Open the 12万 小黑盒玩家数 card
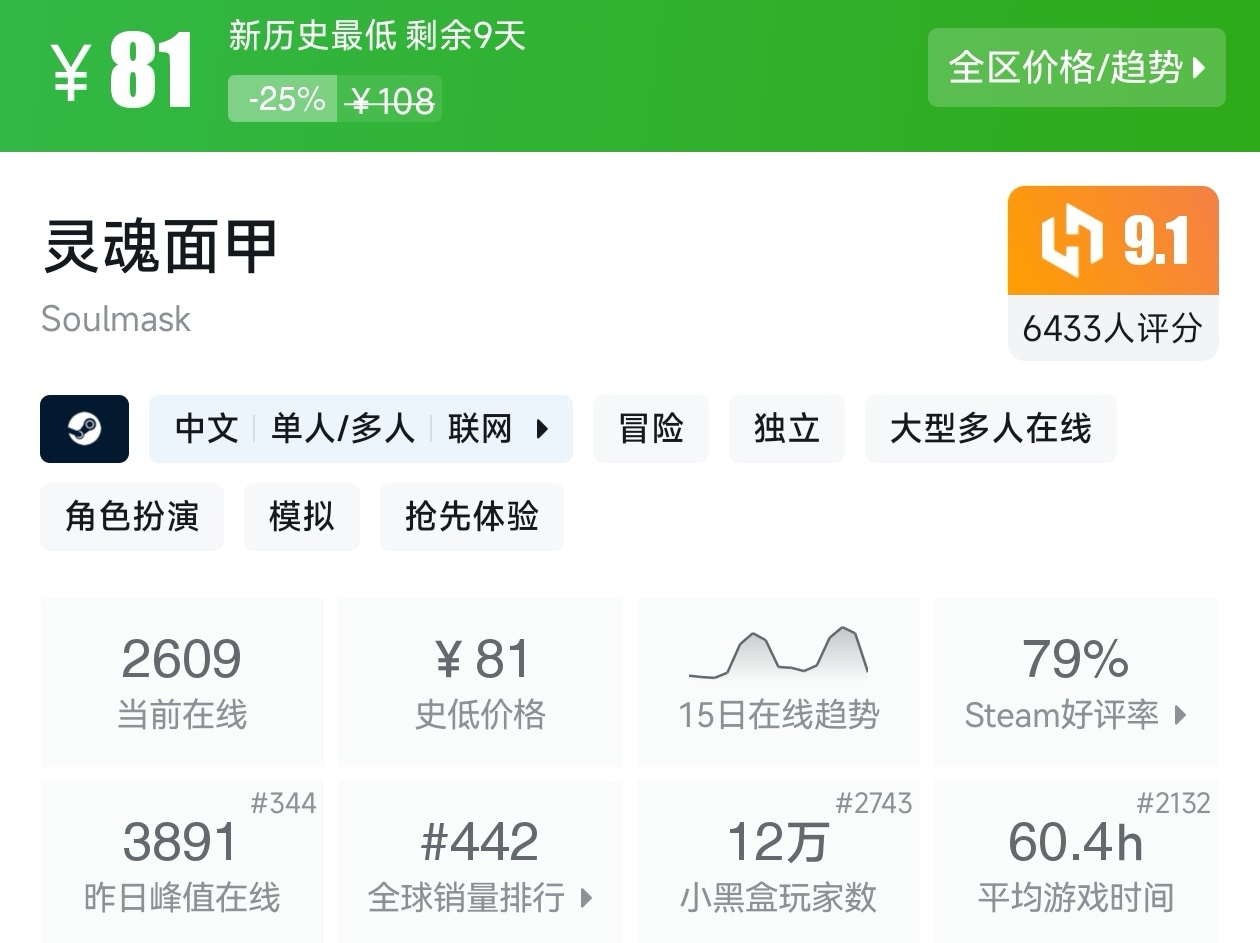The height and width of the screenshot is (943, 1260). 778,862
